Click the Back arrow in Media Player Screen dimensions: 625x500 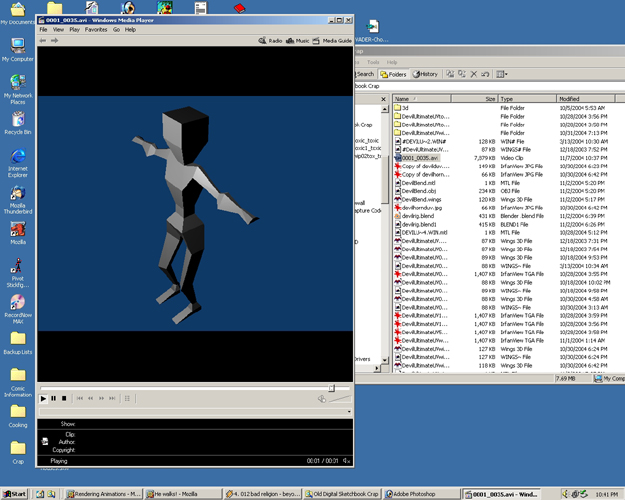coord(43,40)
